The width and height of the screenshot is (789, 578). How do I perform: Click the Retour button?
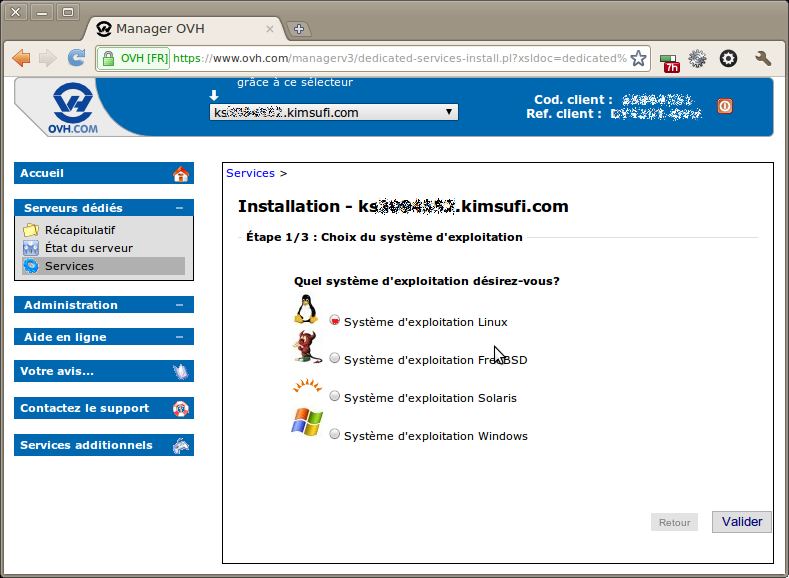[x=674, y=522]
